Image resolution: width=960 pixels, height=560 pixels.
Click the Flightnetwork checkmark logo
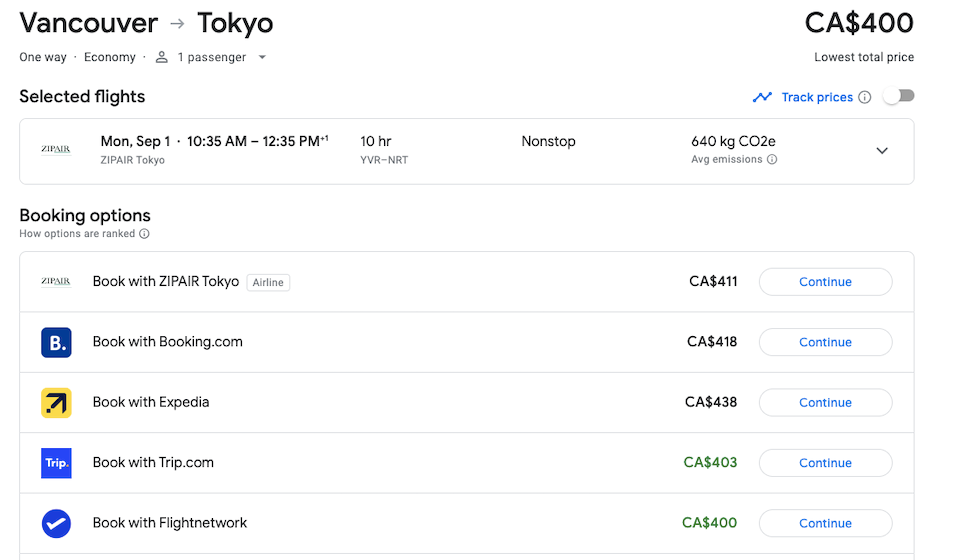pyautogui.click(x=56, y=523)
